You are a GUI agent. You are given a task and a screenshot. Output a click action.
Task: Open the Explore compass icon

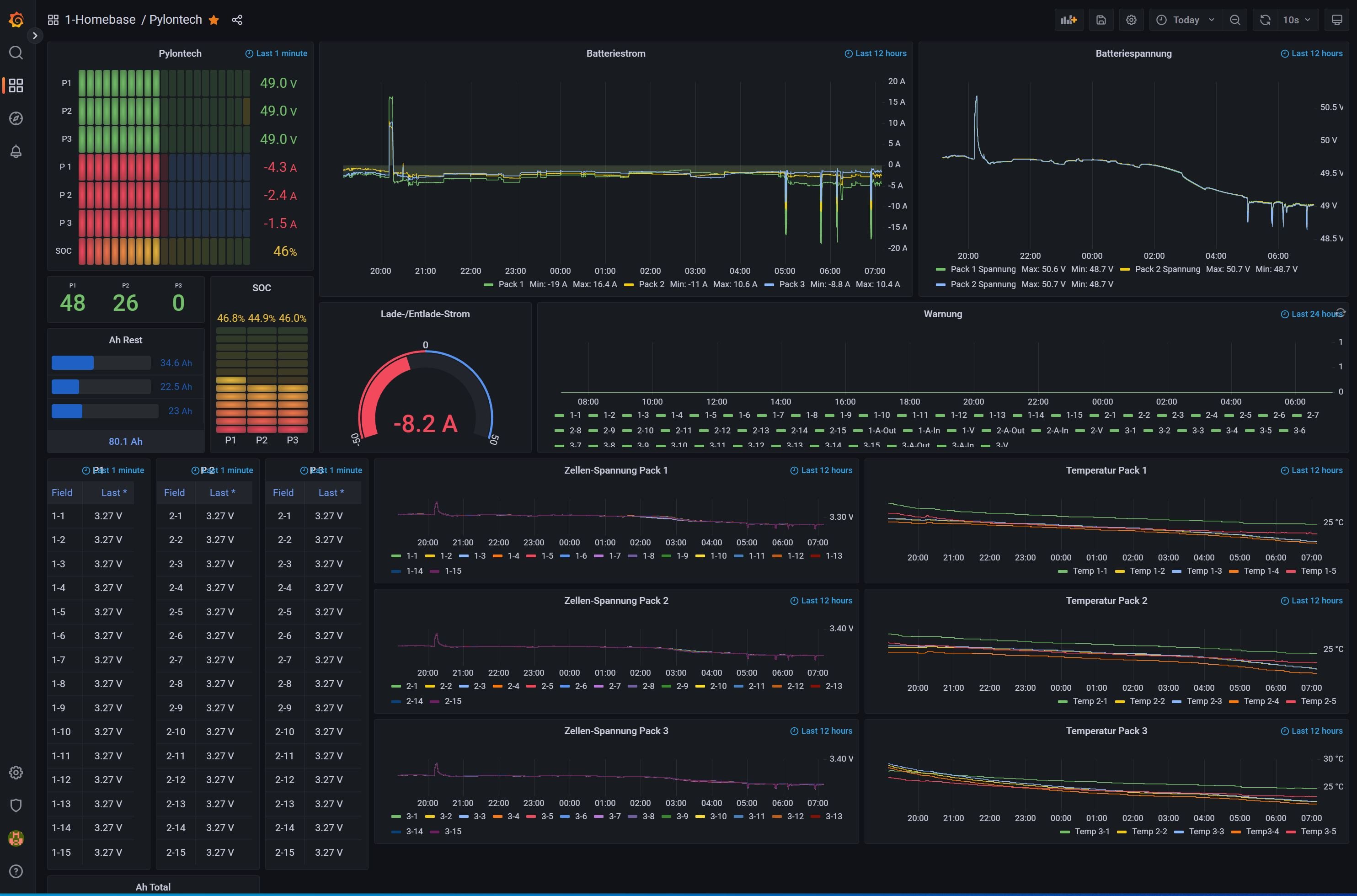pyautogui.click(x=16, y=118)
